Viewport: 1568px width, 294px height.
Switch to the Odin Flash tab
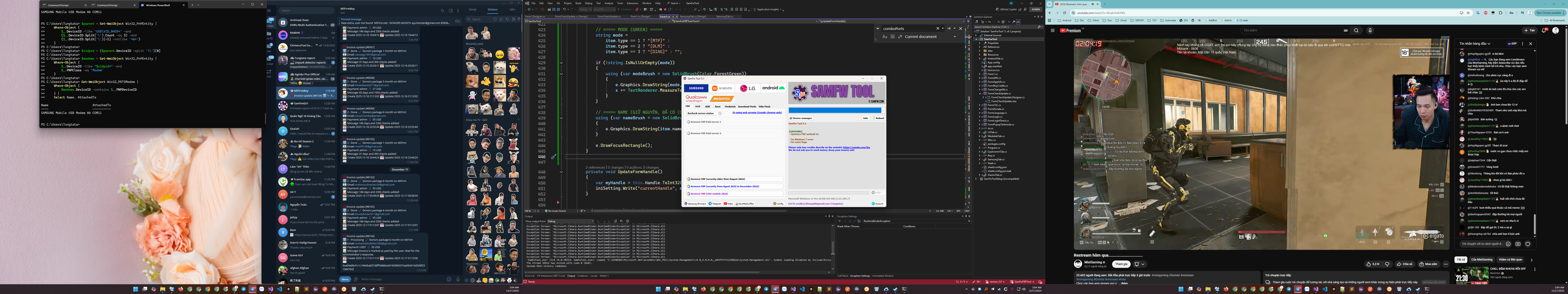pos(765,107)
